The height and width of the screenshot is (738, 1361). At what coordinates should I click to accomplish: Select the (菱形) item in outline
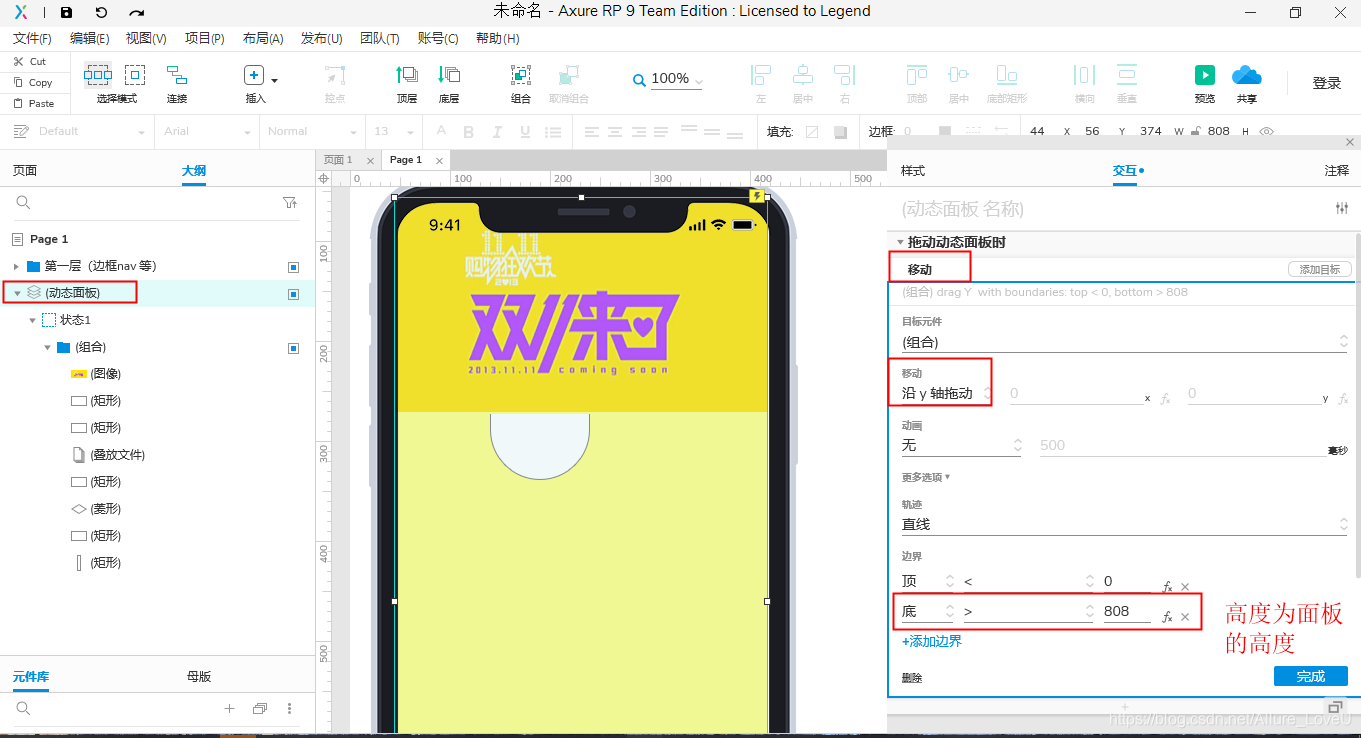(x=105, y=509)
